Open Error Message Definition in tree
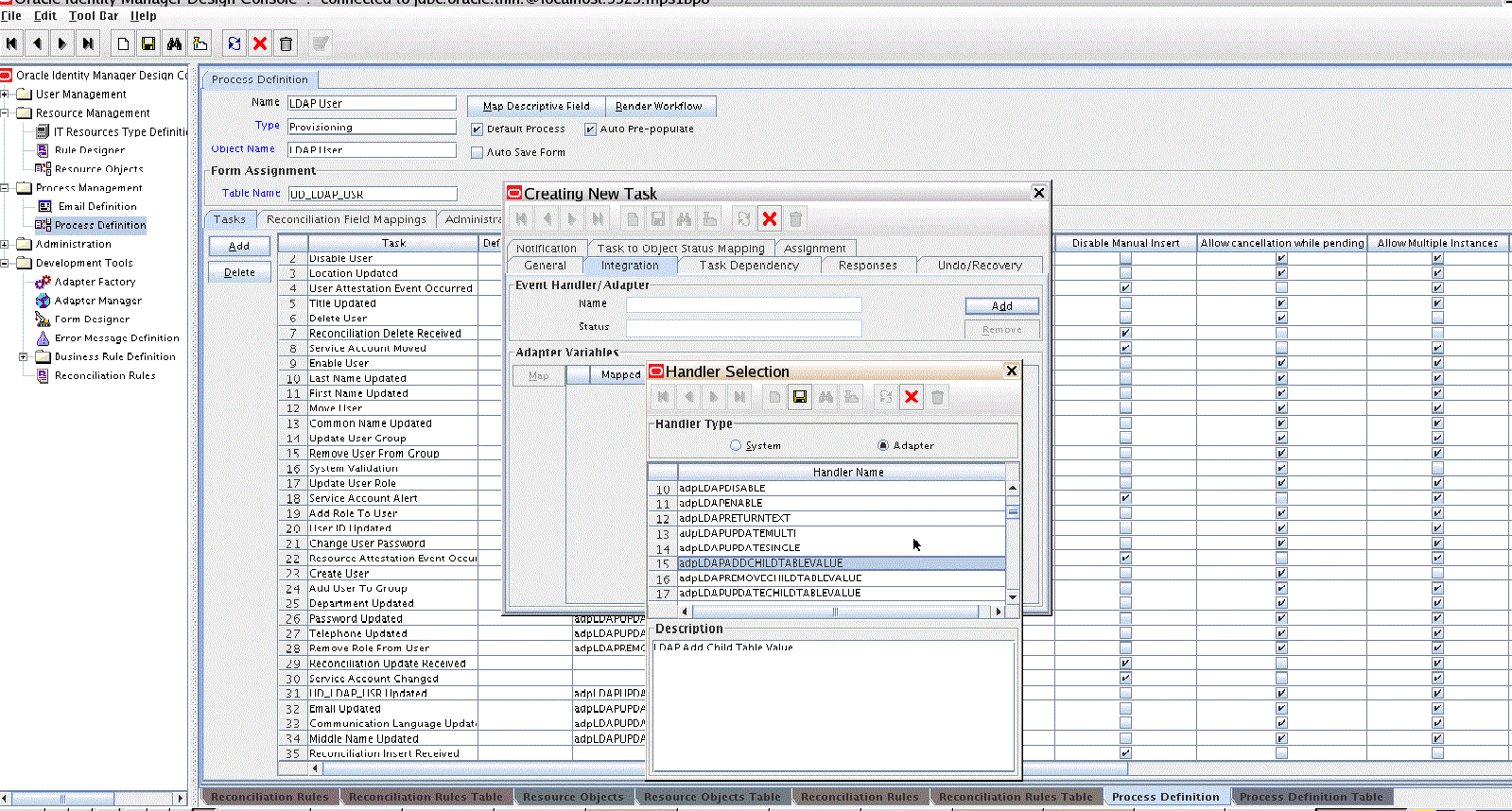This screenshot has height=811, width=1512. click(x=116, y=338)
